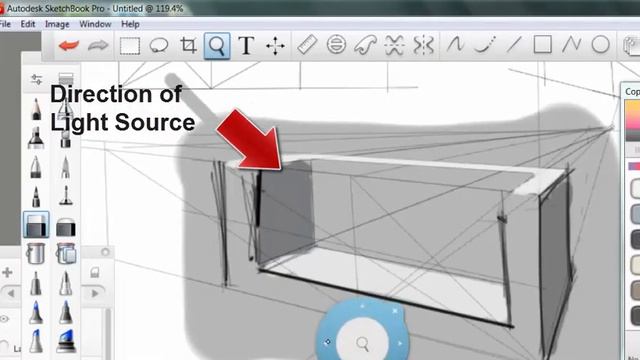This screenshot has width=640, height=360.
Task: Select the Move/Transform arrows tool
Action: click(276, 46)
